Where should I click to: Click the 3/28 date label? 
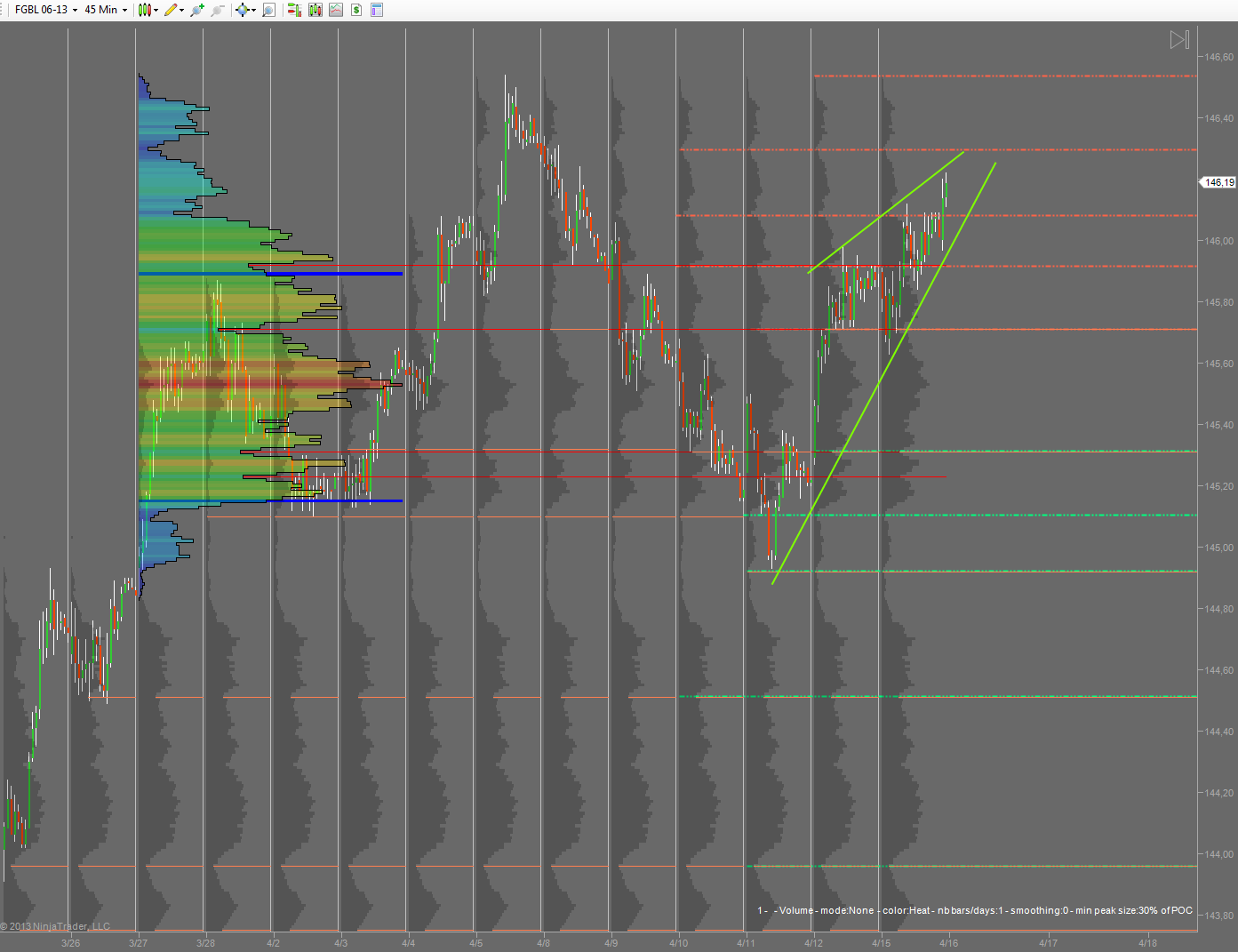(x=206, y=943)
